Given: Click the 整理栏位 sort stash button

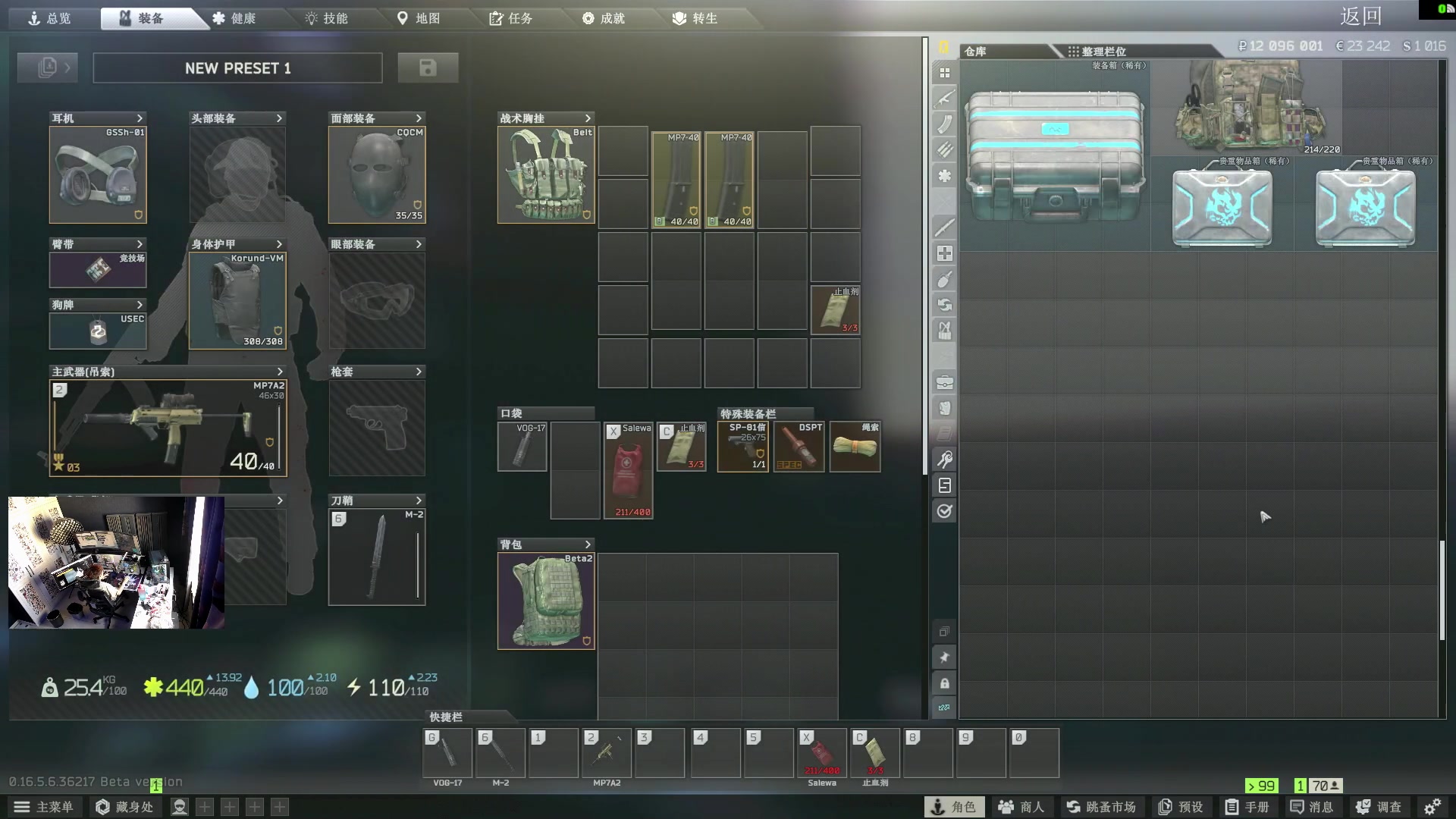Looking at the screenshot, I should tap(1097, 51).
